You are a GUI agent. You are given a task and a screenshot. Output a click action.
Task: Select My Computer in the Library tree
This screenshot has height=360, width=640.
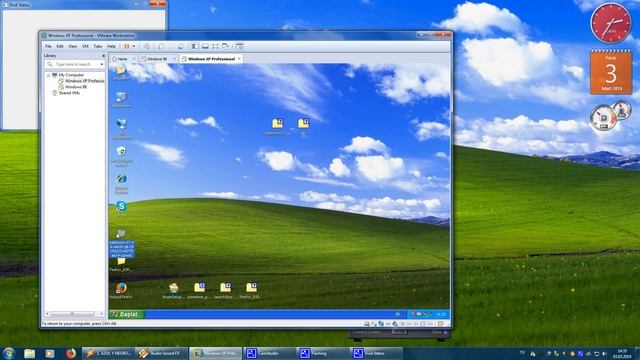point(71,75)
